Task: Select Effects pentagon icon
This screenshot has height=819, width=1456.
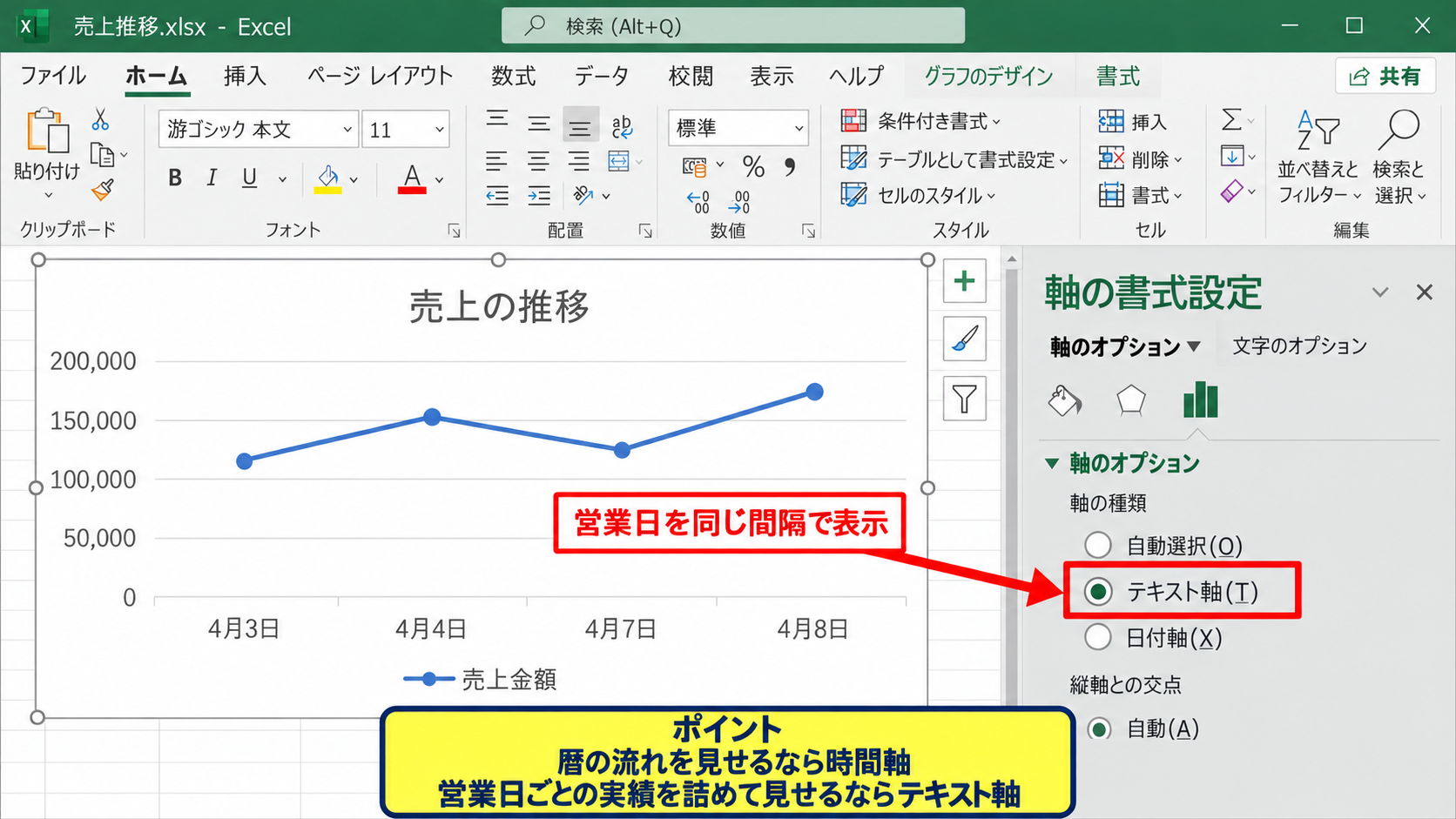Action: (1130, 400)
